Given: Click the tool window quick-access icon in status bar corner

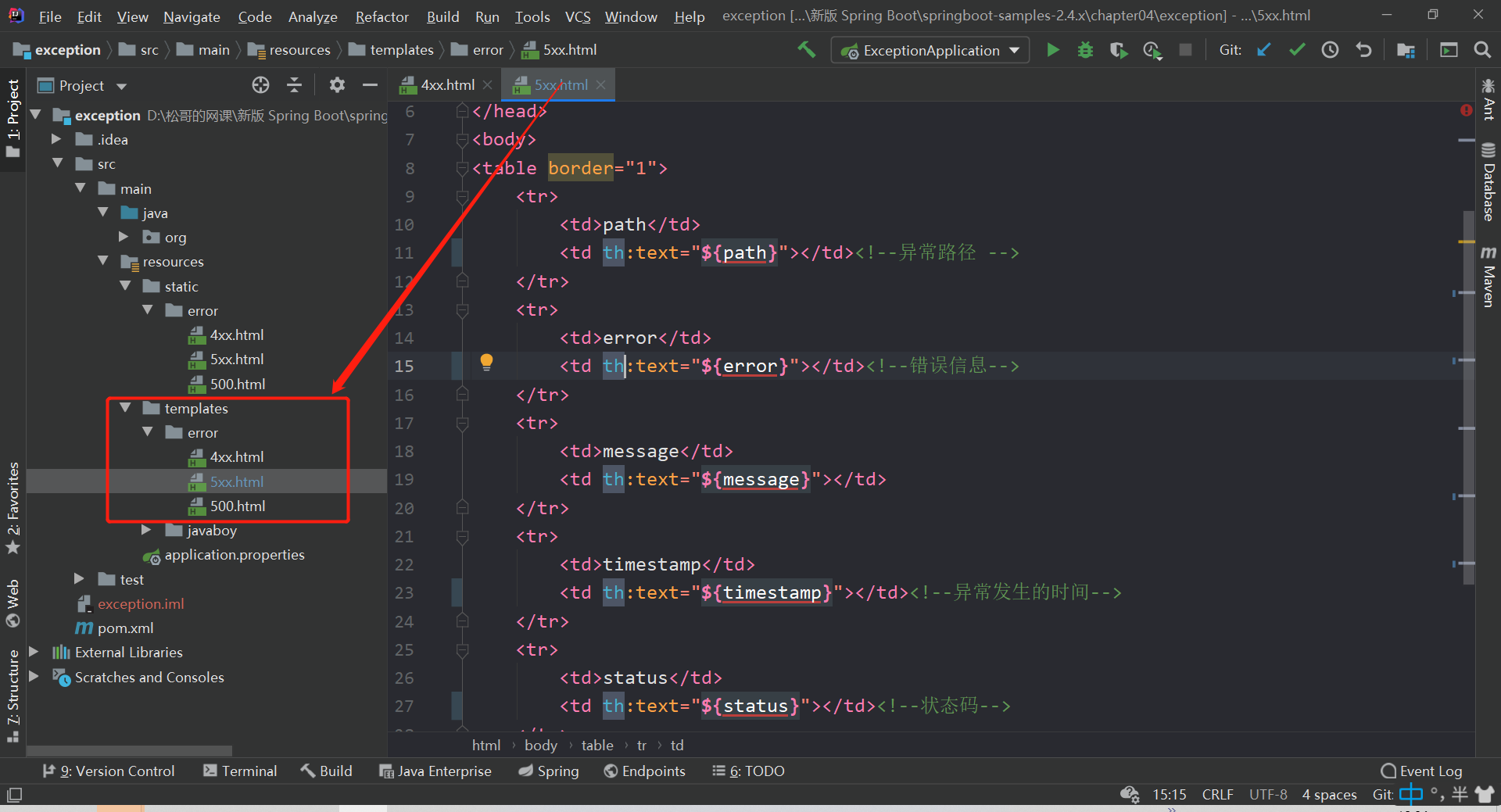Looking at the screenshot, I should tap(14, 795).
